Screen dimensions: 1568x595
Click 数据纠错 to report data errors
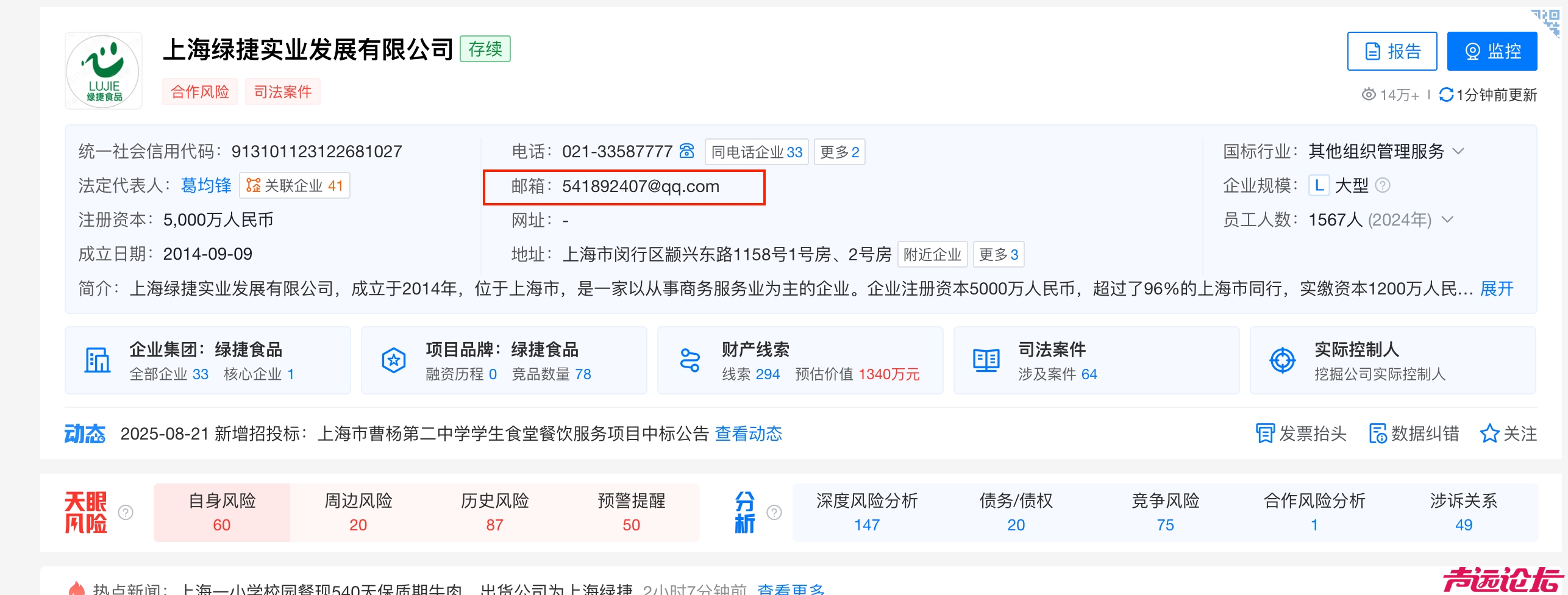click(x=1414, y=433)
